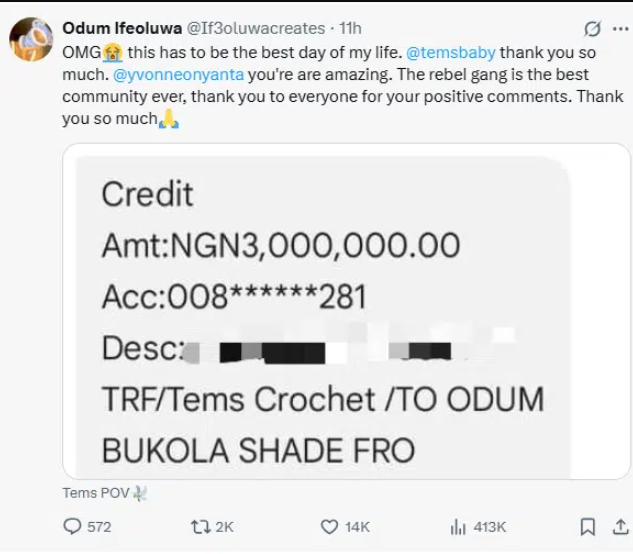Viewport: 633px width, 554px height.
Task: Click the reply speech bubble icon
Action: [x=72, y=526]
